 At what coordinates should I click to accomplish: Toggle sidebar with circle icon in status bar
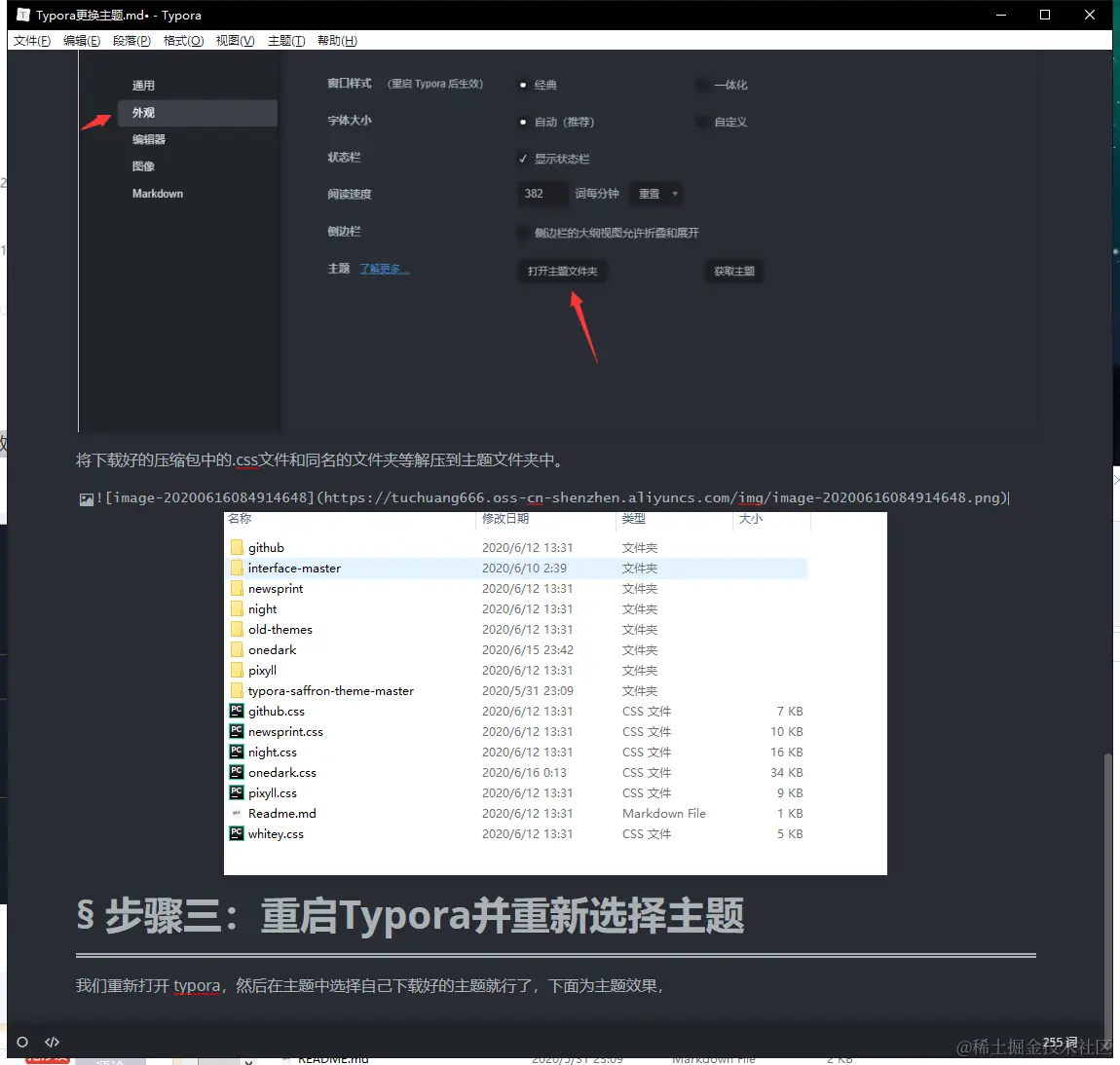[22, 1043]
